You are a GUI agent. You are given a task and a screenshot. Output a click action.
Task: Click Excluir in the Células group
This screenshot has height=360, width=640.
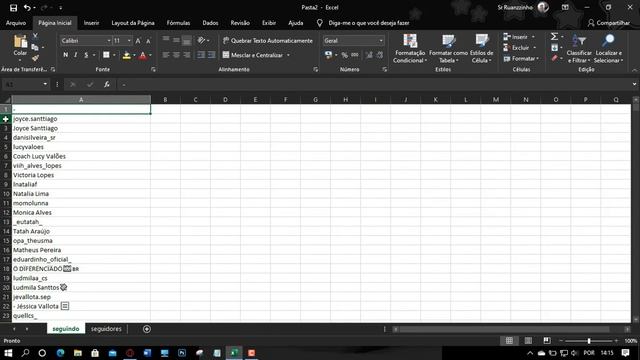point(516,48)
